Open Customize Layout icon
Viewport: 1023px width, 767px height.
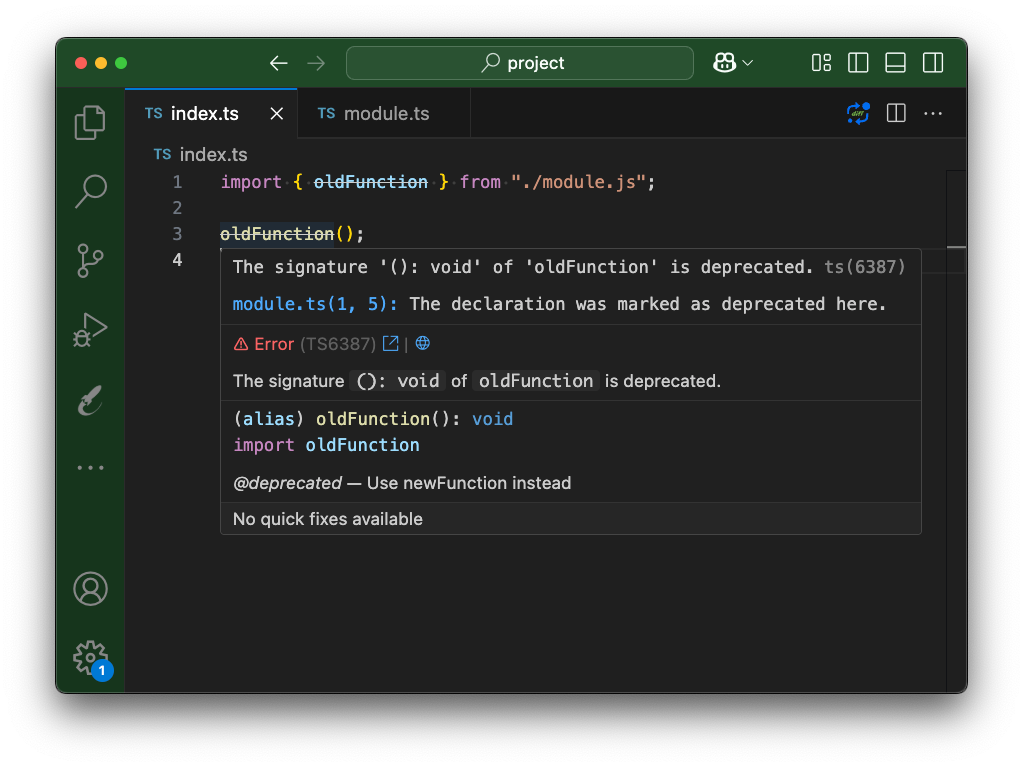point(821,63)
